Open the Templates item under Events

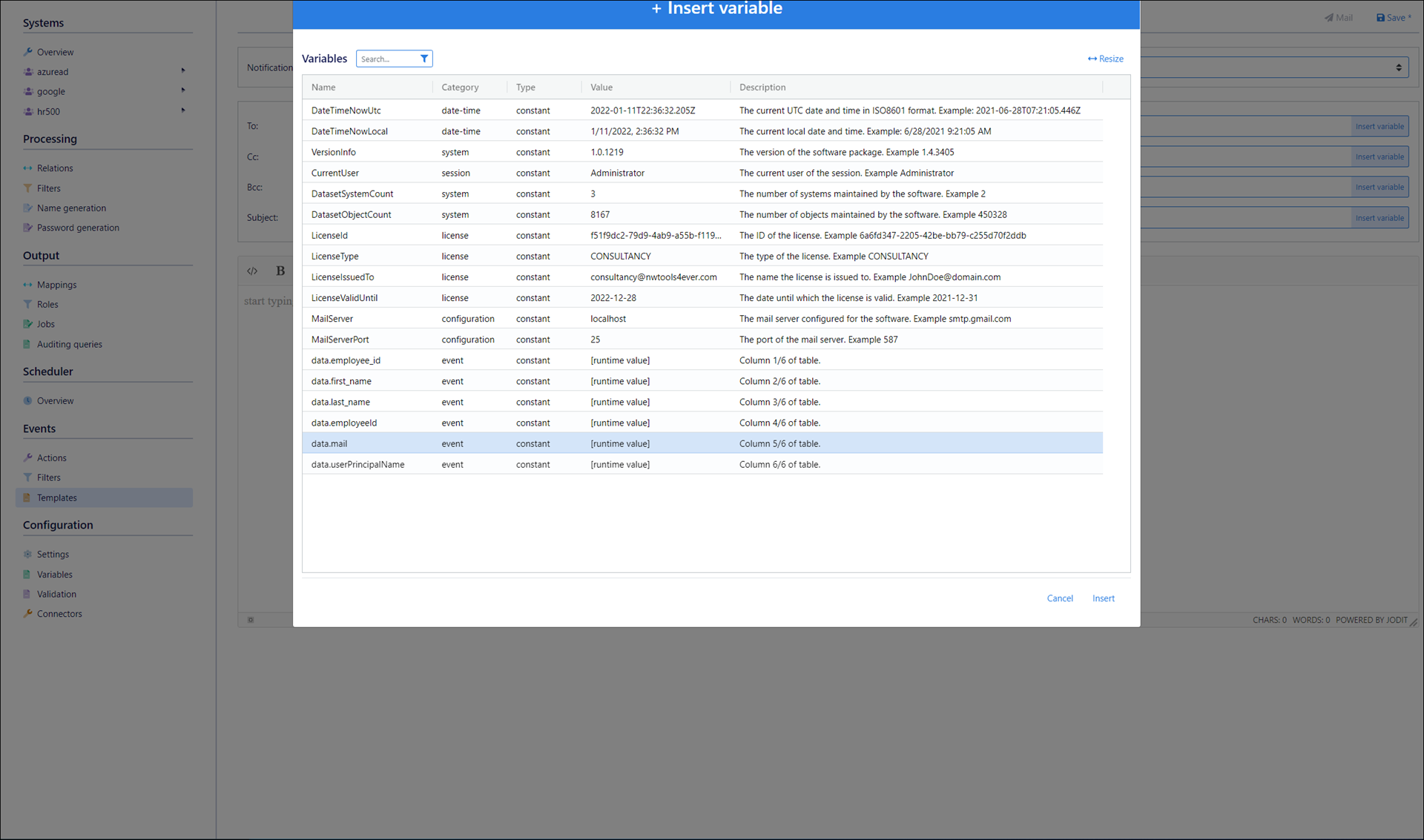[x=57, y=497]
